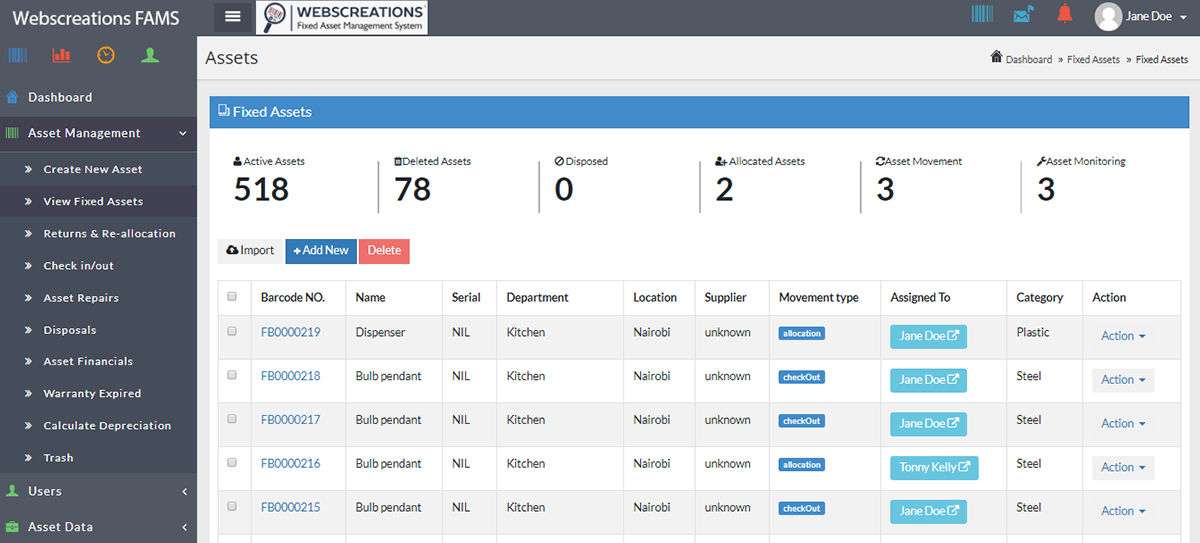This screenshot has height=543, width=1200.
Task: Collapse the Asset Management menu chevron
Action: click(183, 133)
